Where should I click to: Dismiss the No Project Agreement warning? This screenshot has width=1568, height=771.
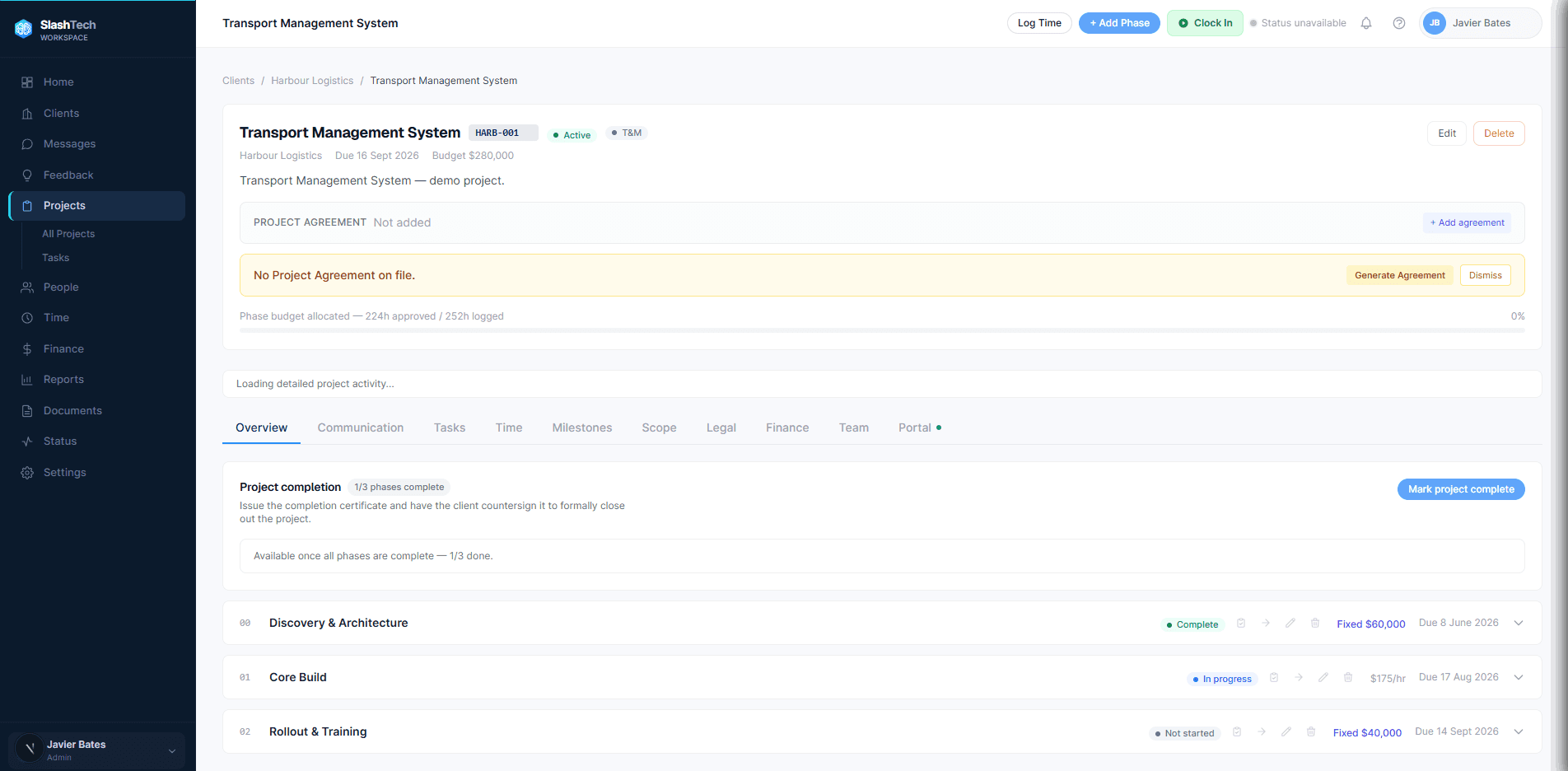[1485, 275]
